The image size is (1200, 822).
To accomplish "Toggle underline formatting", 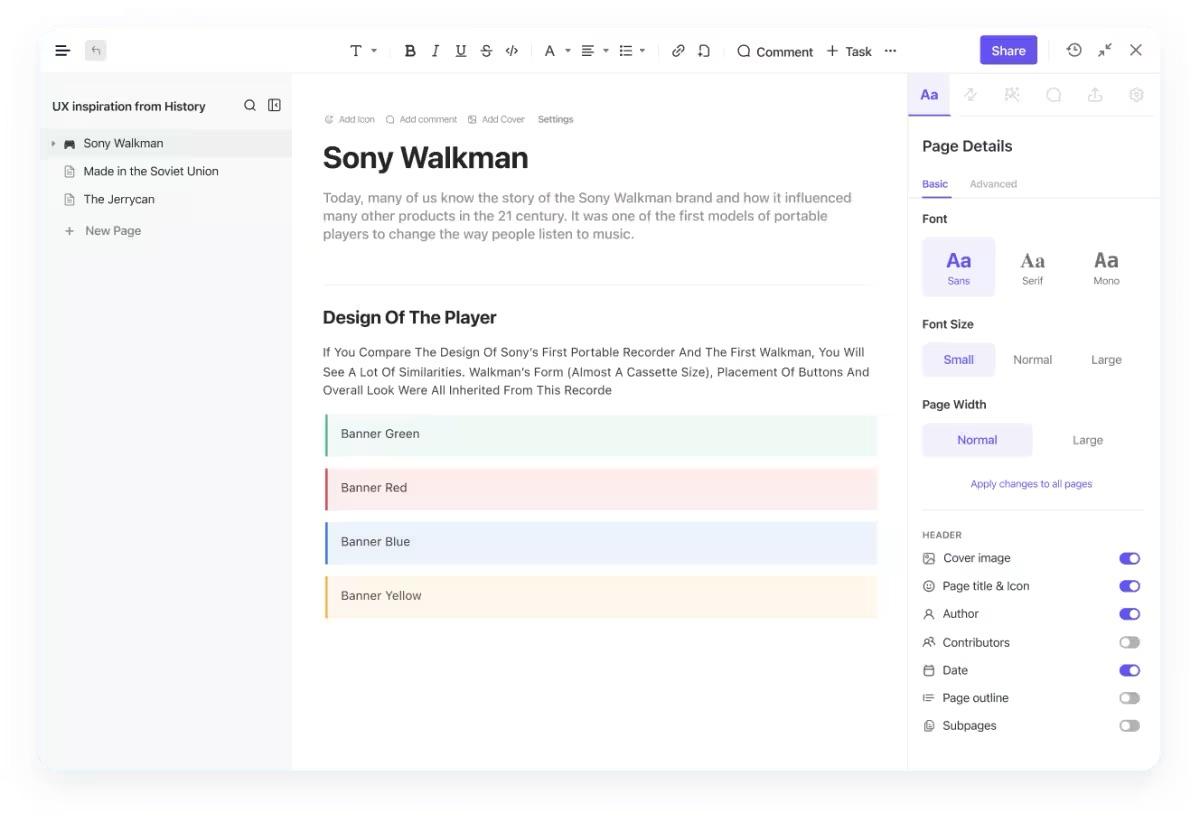I will click(x=461, y=51).
